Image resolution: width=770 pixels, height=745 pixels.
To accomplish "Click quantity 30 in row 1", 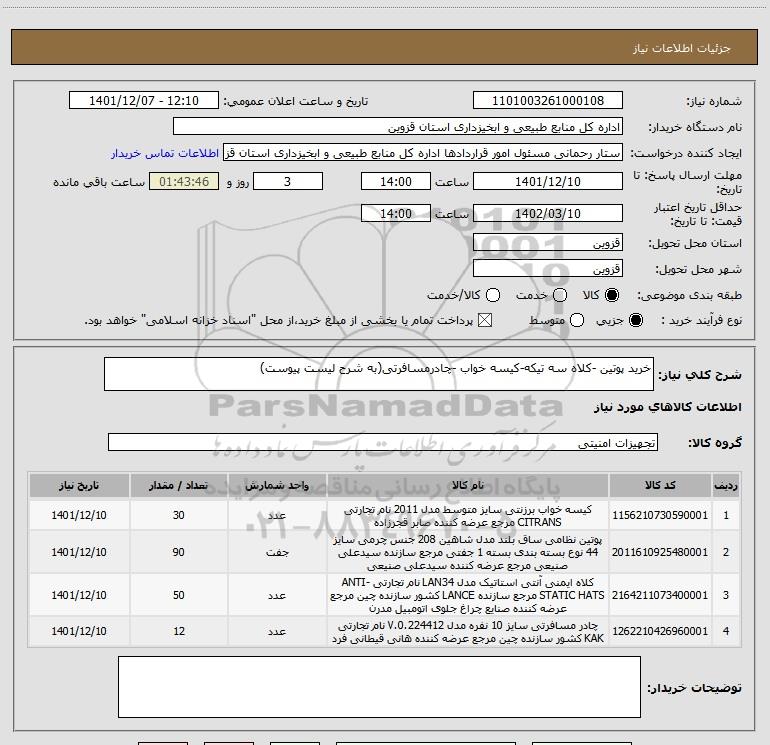I will (x=178, y=515).
